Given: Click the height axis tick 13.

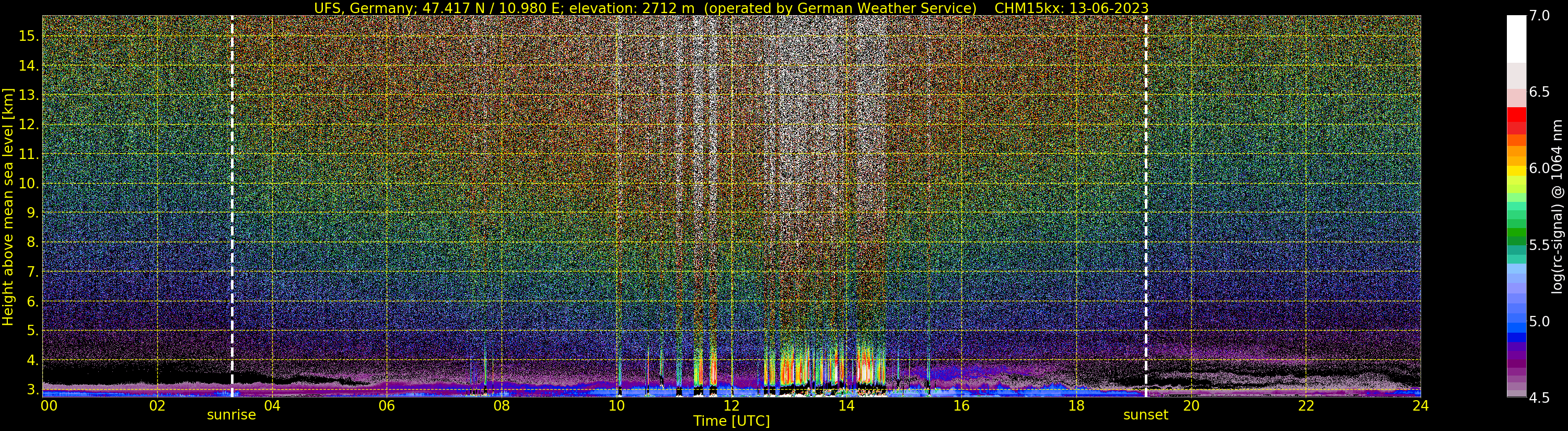Looking at the screenshot, I should (x=29, y=95).
